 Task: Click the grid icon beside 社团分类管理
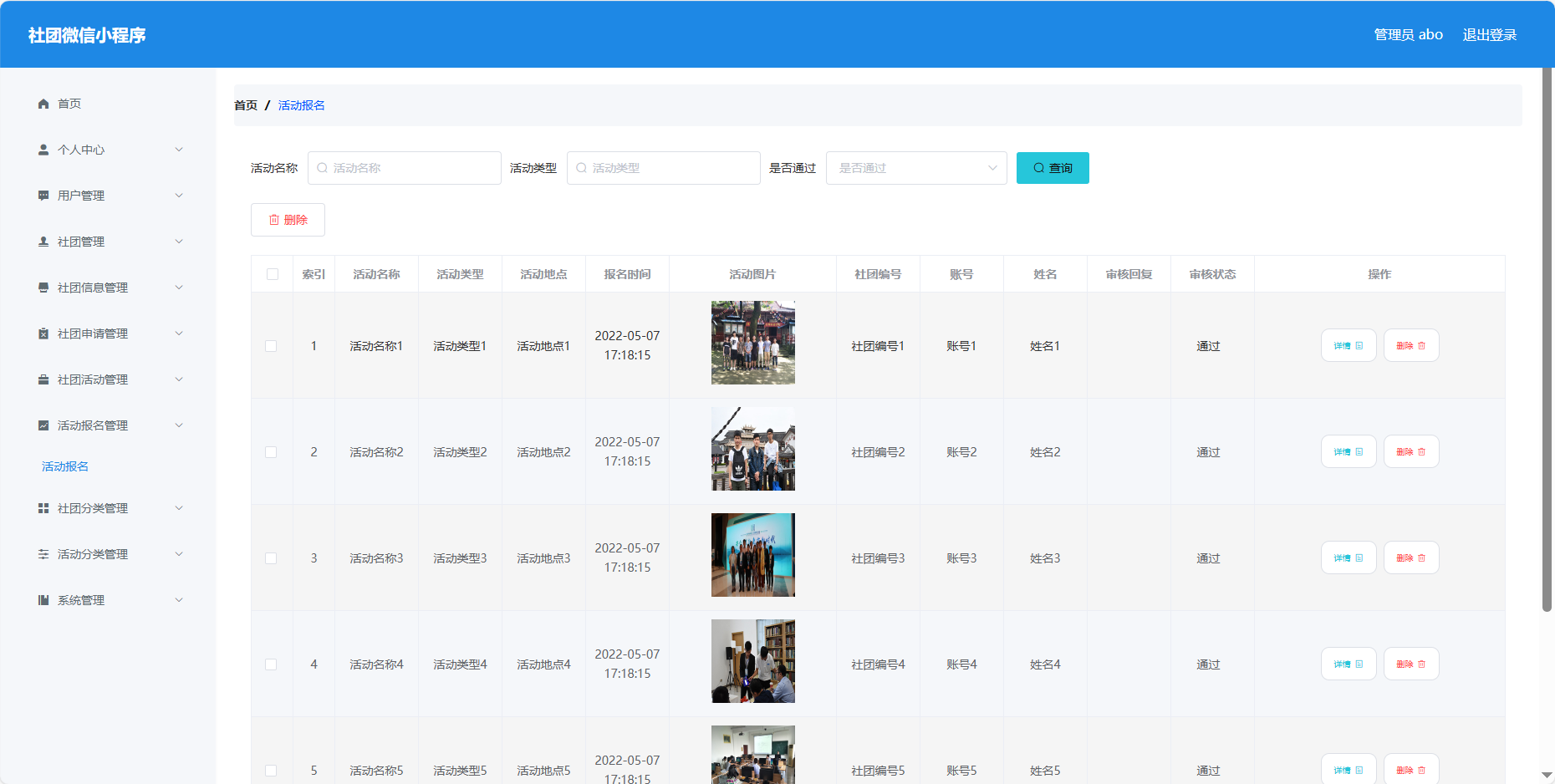coord(43,508)
